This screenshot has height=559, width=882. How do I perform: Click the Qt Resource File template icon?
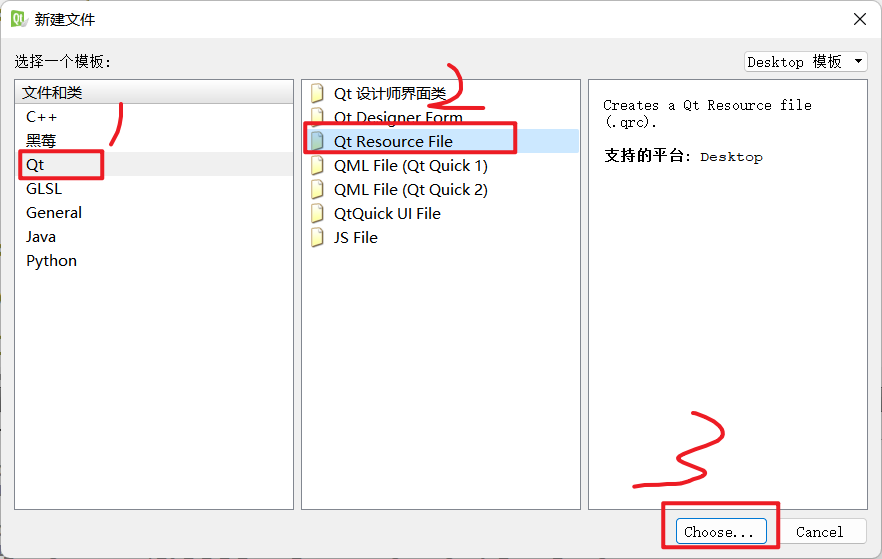tap(318, 141)
